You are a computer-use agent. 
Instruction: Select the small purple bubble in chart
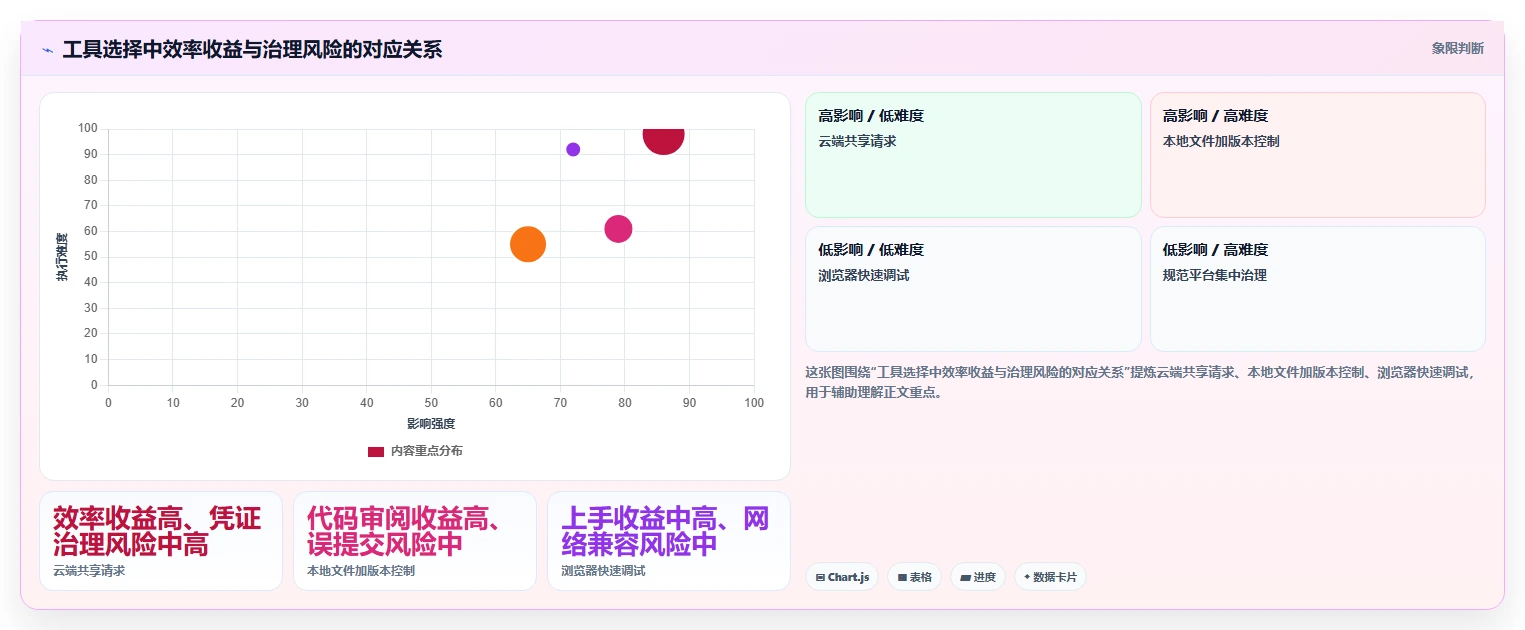(x=573, y=149)
